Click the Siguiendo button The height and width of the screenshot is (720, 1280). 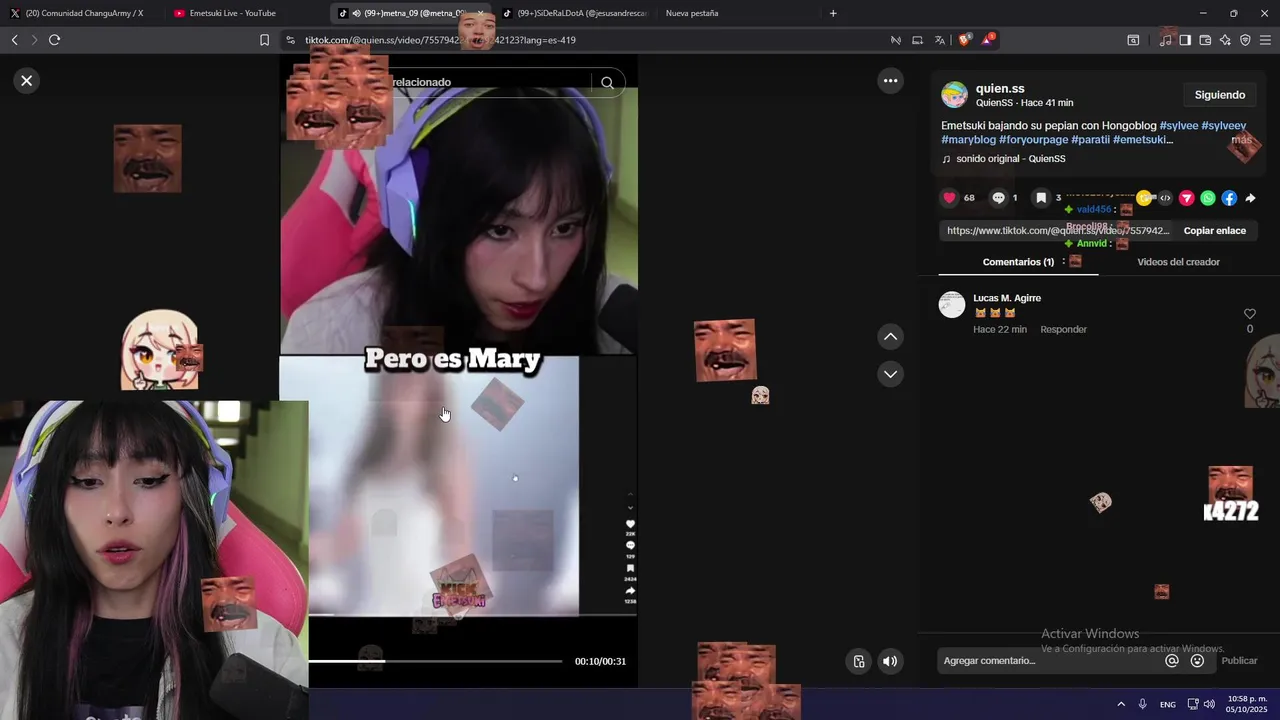1219,95
